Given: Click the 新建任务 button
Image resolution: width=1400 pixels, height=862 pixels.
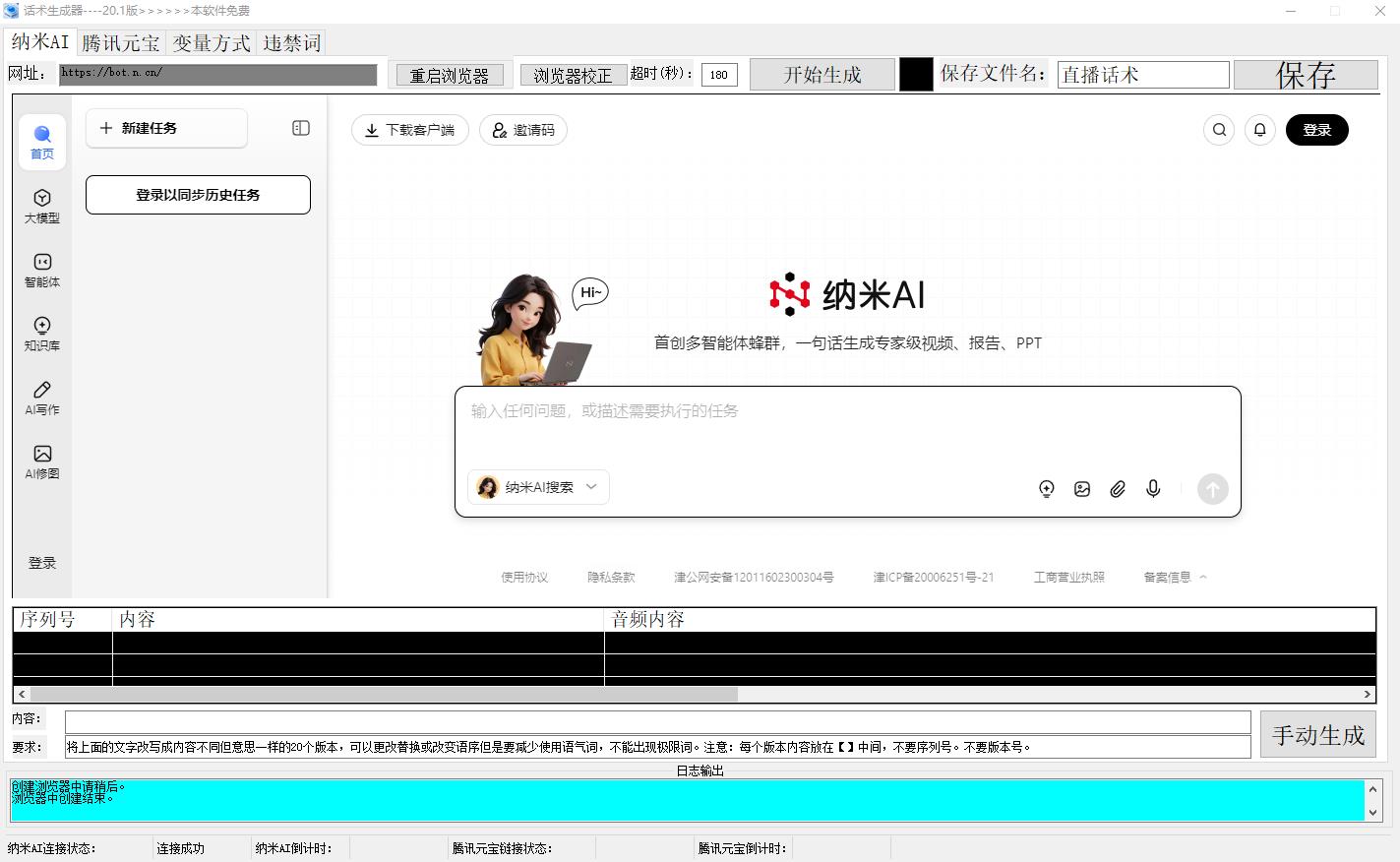Looking at the screenshot, I should click(x=166, y=128).
